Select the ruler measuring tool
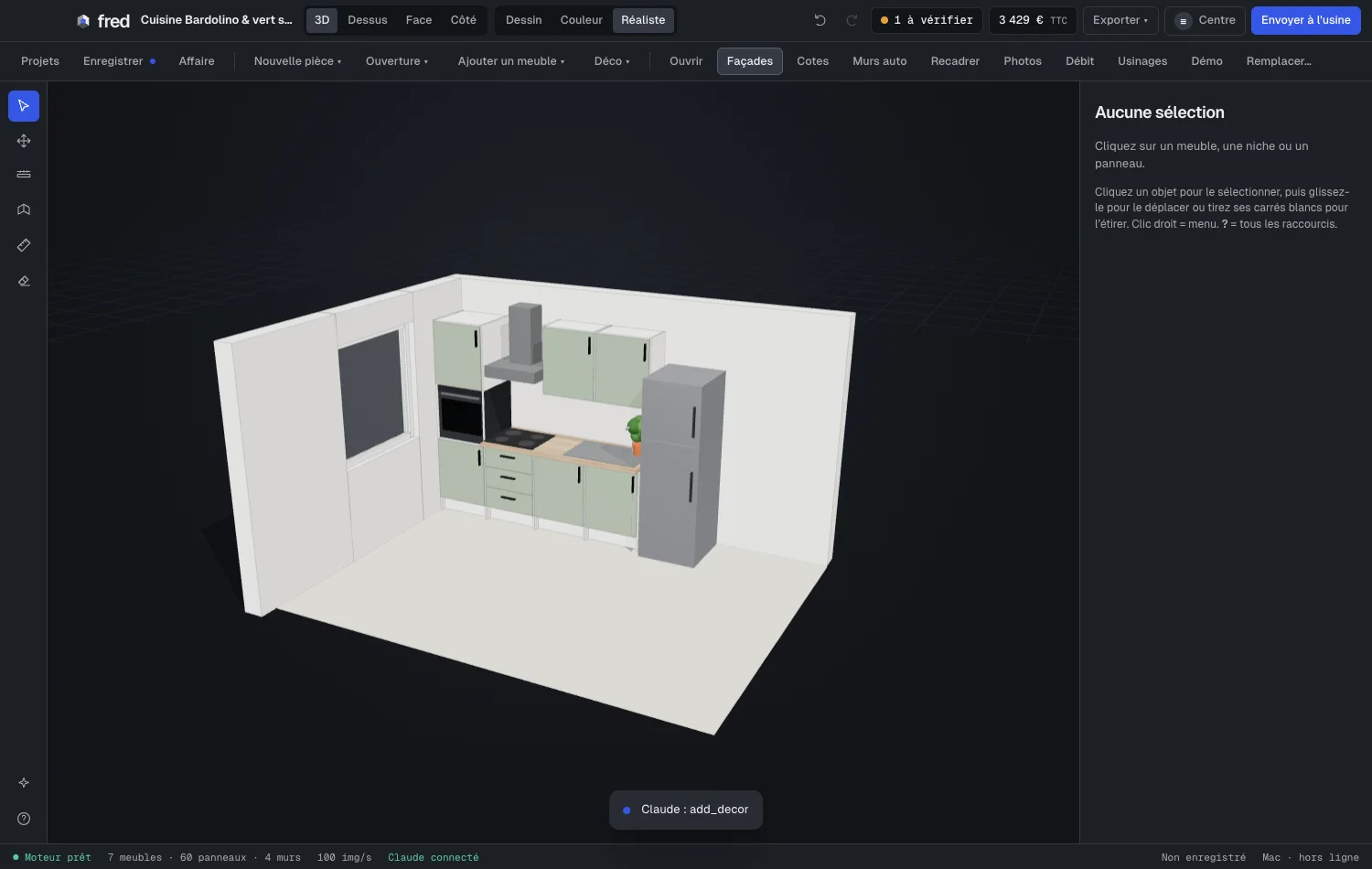Screen dimensions: 1372x869 (x=24, y=245)
